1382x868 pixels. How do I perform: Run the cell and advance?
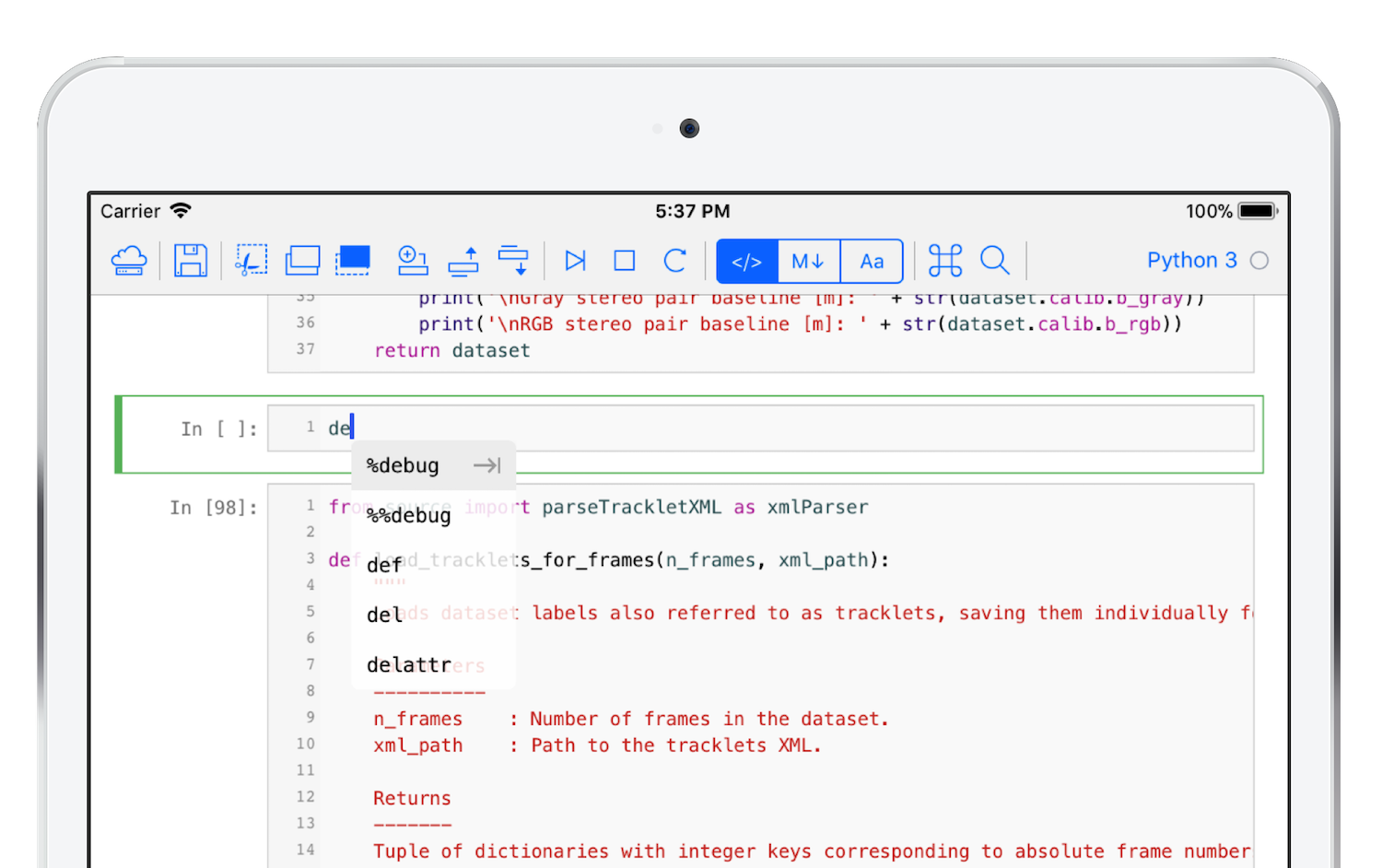click(576, 261)
